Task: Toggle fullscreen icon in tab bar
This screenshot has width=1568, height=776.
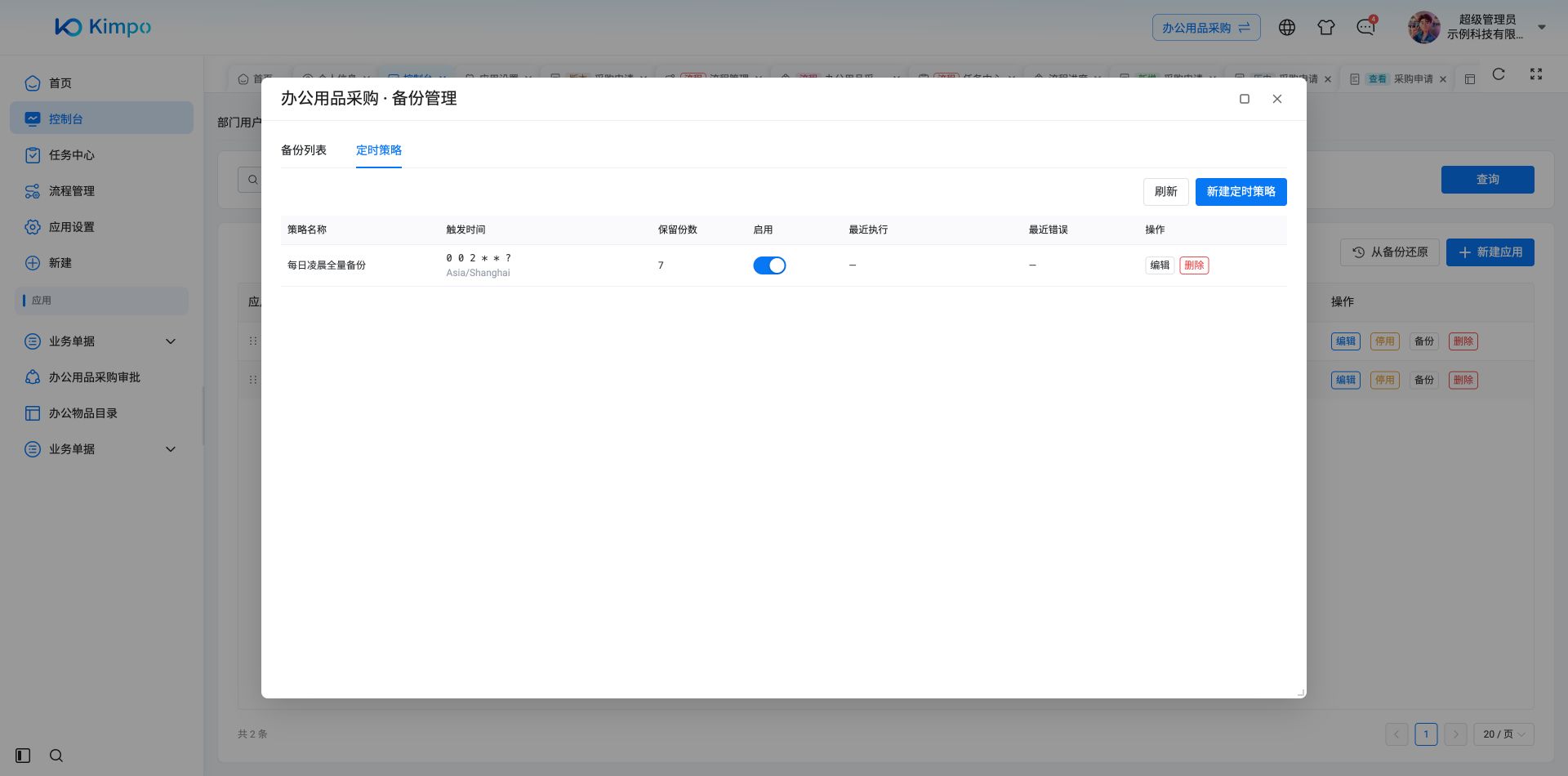Action: pyautogui.click(x=1536, y=74)
